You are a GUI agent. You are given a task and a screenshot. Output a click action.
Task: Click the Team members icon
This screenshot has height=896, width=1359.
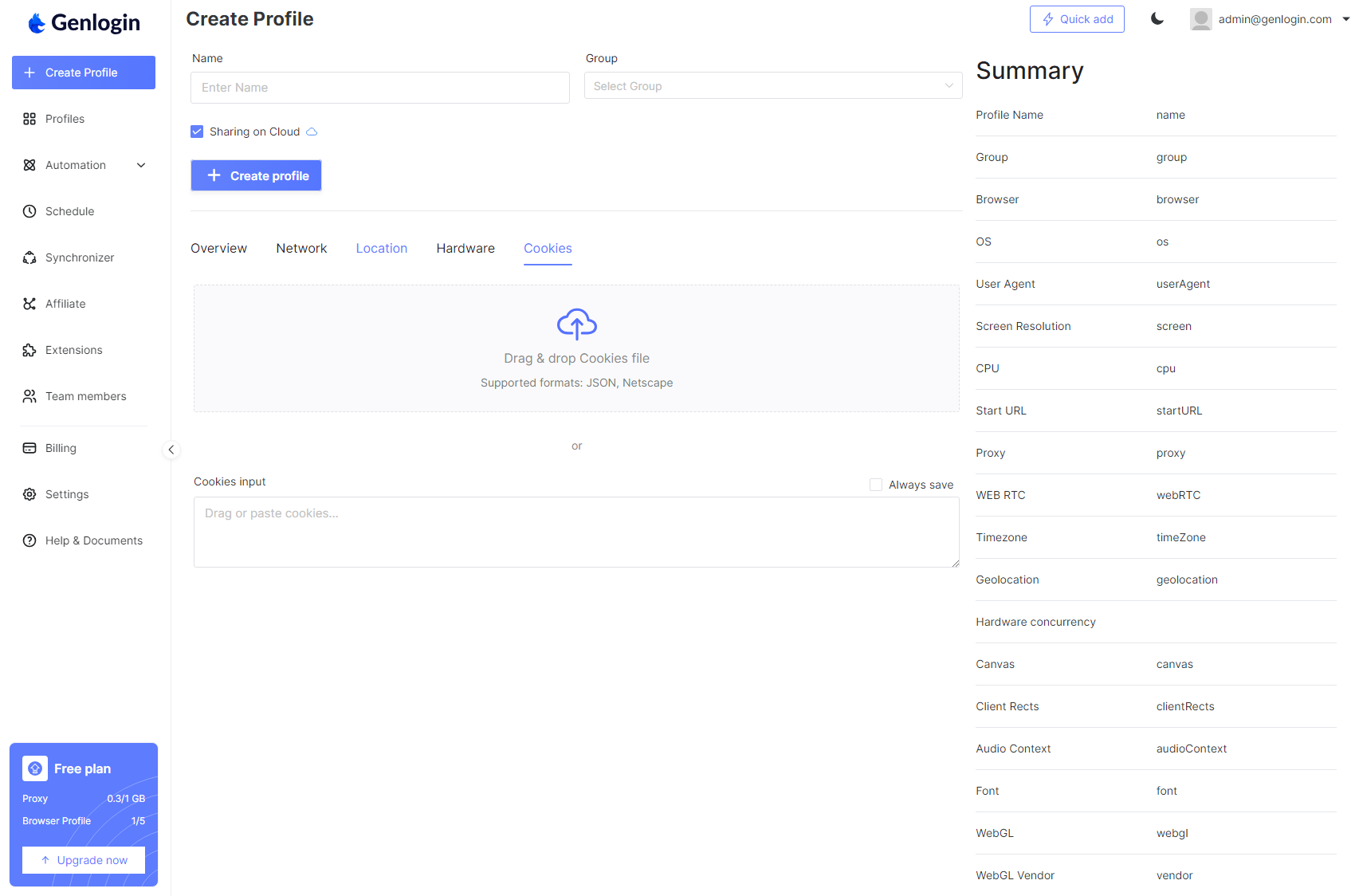[x=29, y=396]
